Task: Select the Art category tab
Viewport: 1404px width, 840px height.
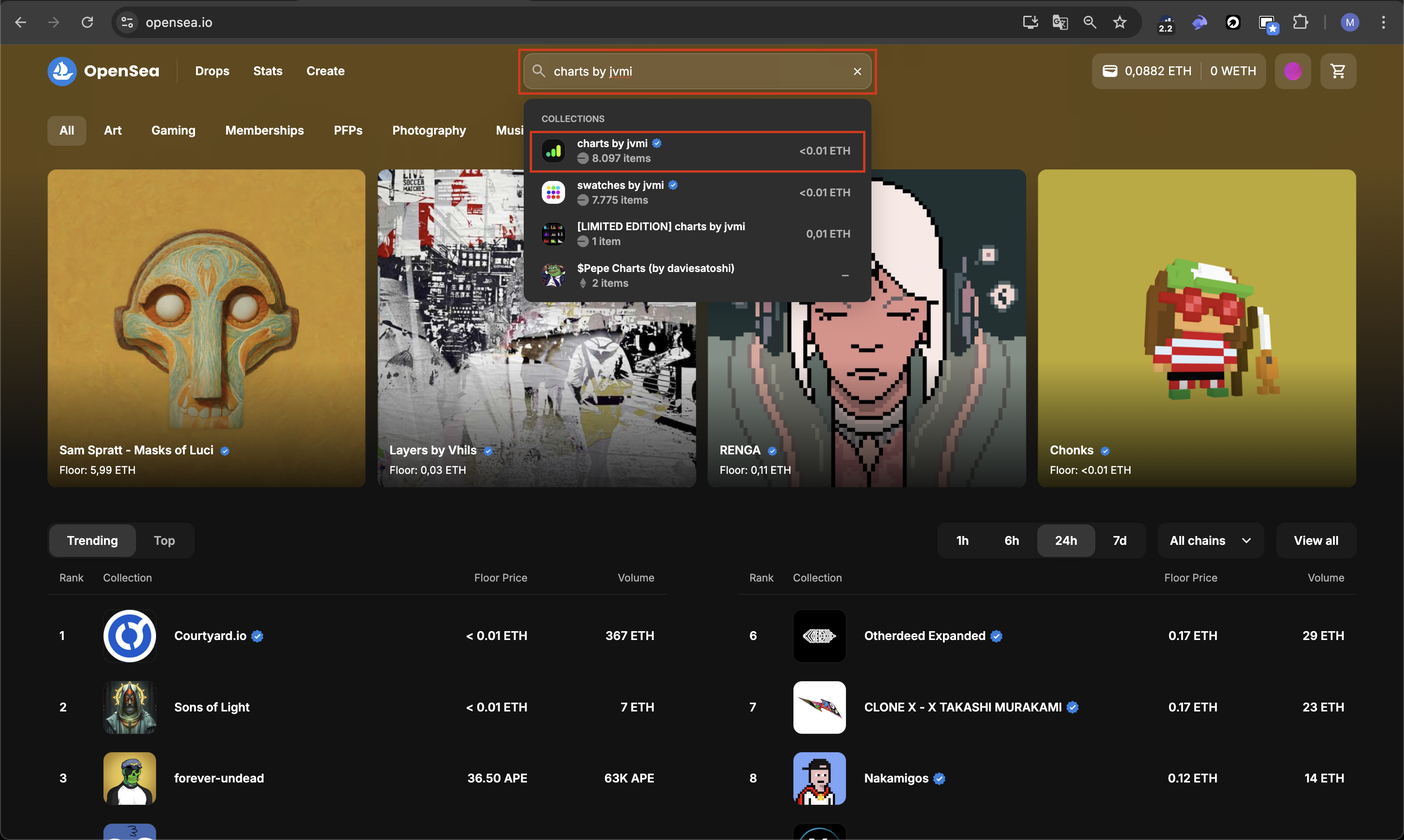Action: point(113,131)
